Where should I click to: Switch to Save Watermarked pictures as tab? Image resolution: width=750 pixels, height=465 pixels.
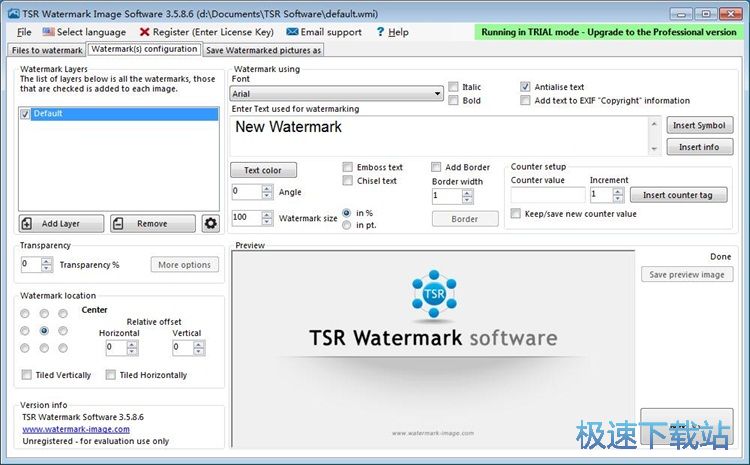264,50
